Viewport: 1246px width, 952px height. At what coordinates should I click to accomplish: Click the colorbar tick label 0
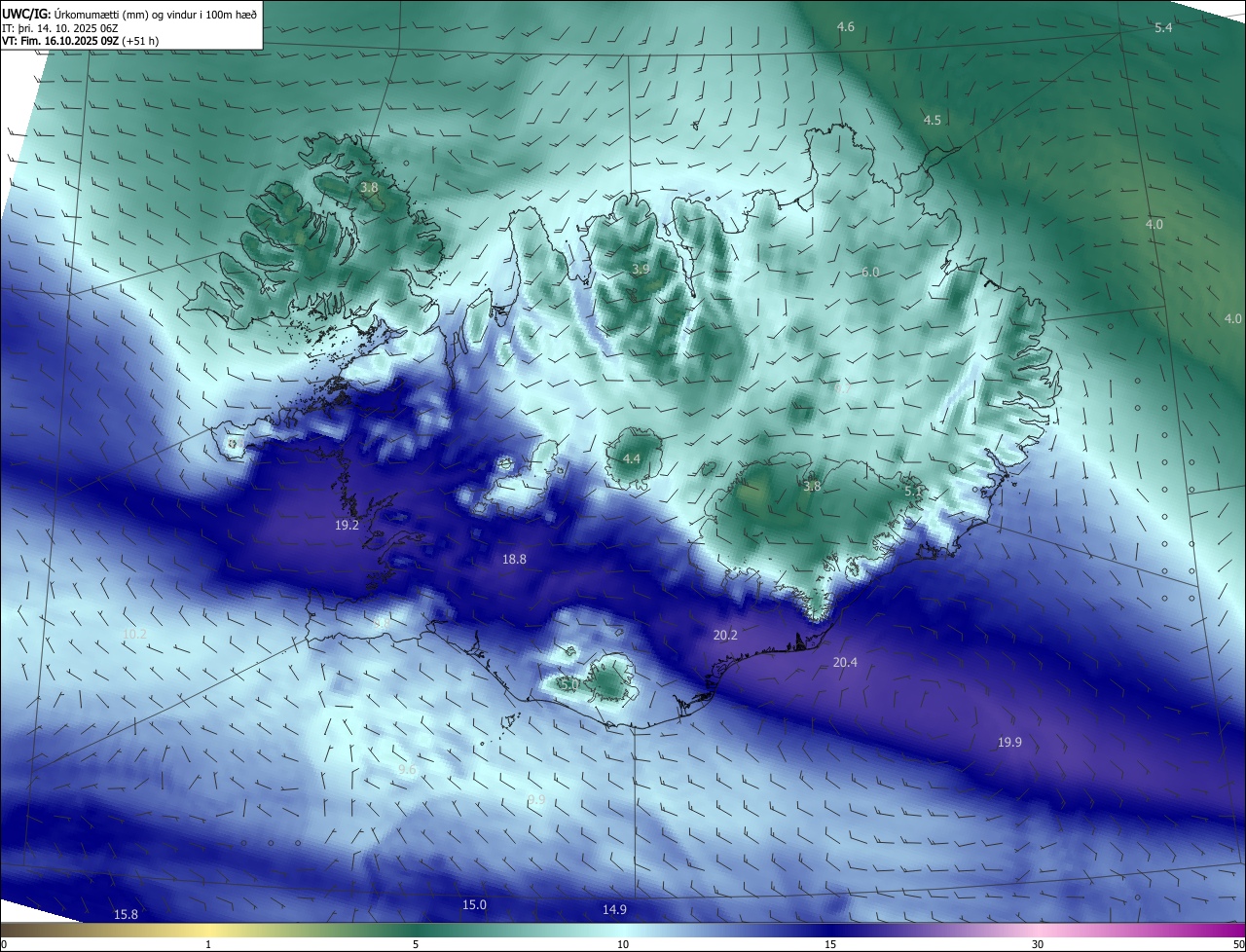pos(4,944)
